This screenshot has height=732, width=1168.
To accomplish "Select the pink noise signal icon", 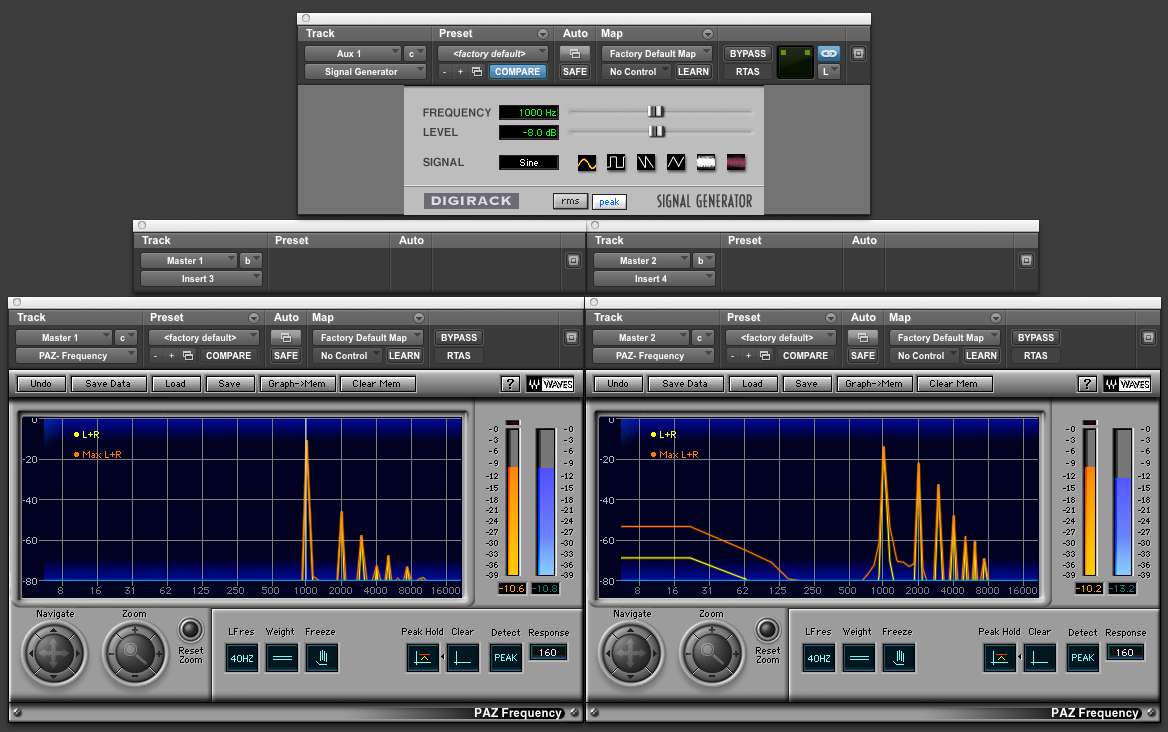I will [736, 162].
